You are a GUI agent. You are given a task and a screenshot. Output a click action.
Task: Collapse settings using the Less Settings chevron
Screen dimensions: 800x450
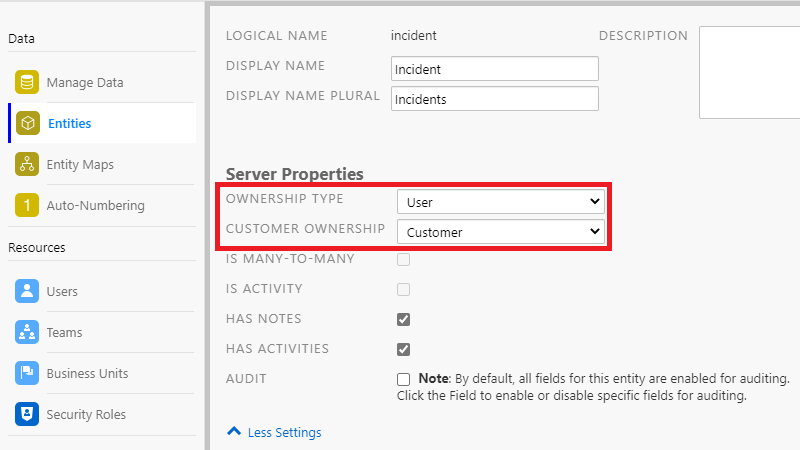click(234, 432)
